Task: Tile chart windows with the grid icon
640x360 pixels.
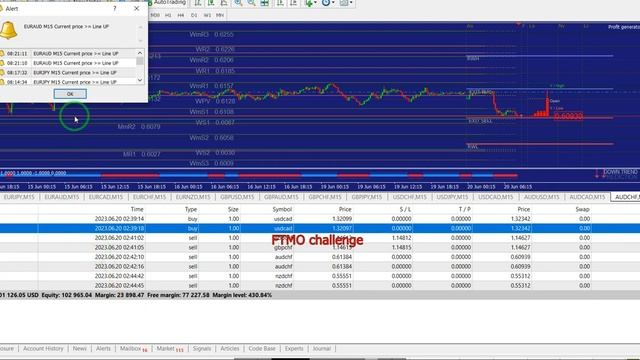Action: coord(265,2)
